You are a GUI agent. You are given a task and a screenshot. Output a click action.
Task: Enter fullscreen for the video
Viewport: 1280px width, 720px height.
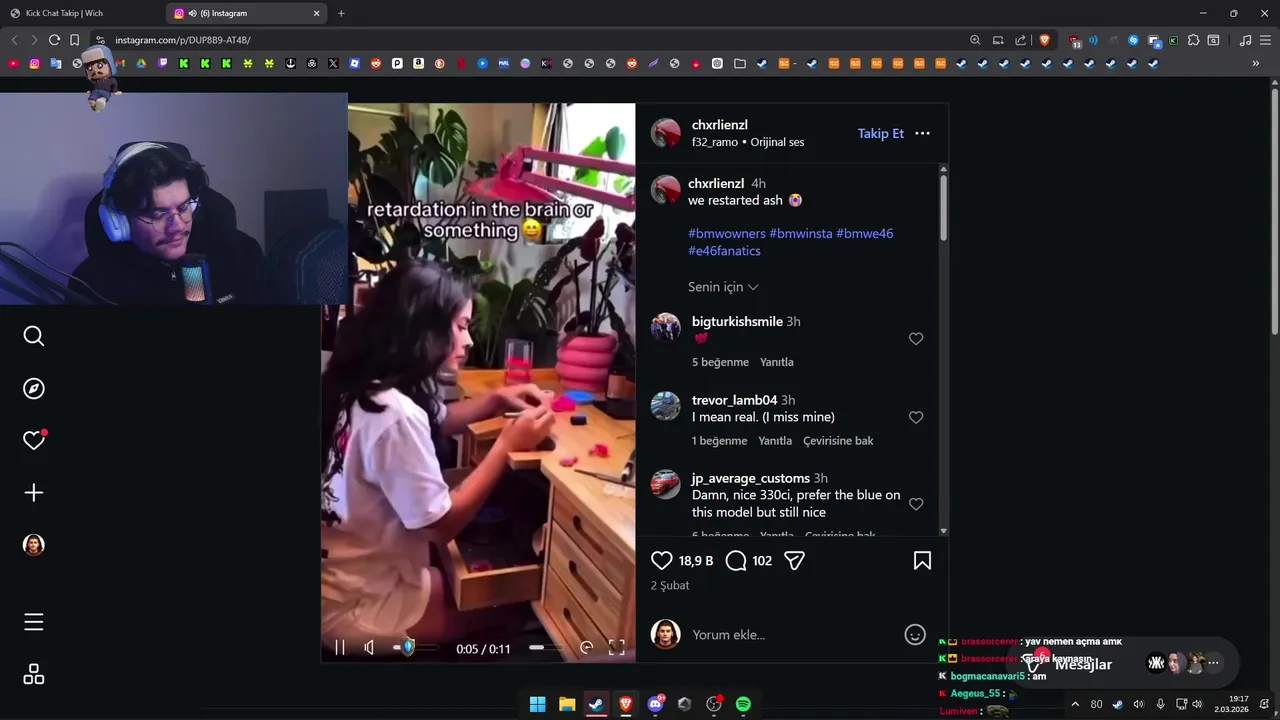pyautogui.click(x=617, y=648)
